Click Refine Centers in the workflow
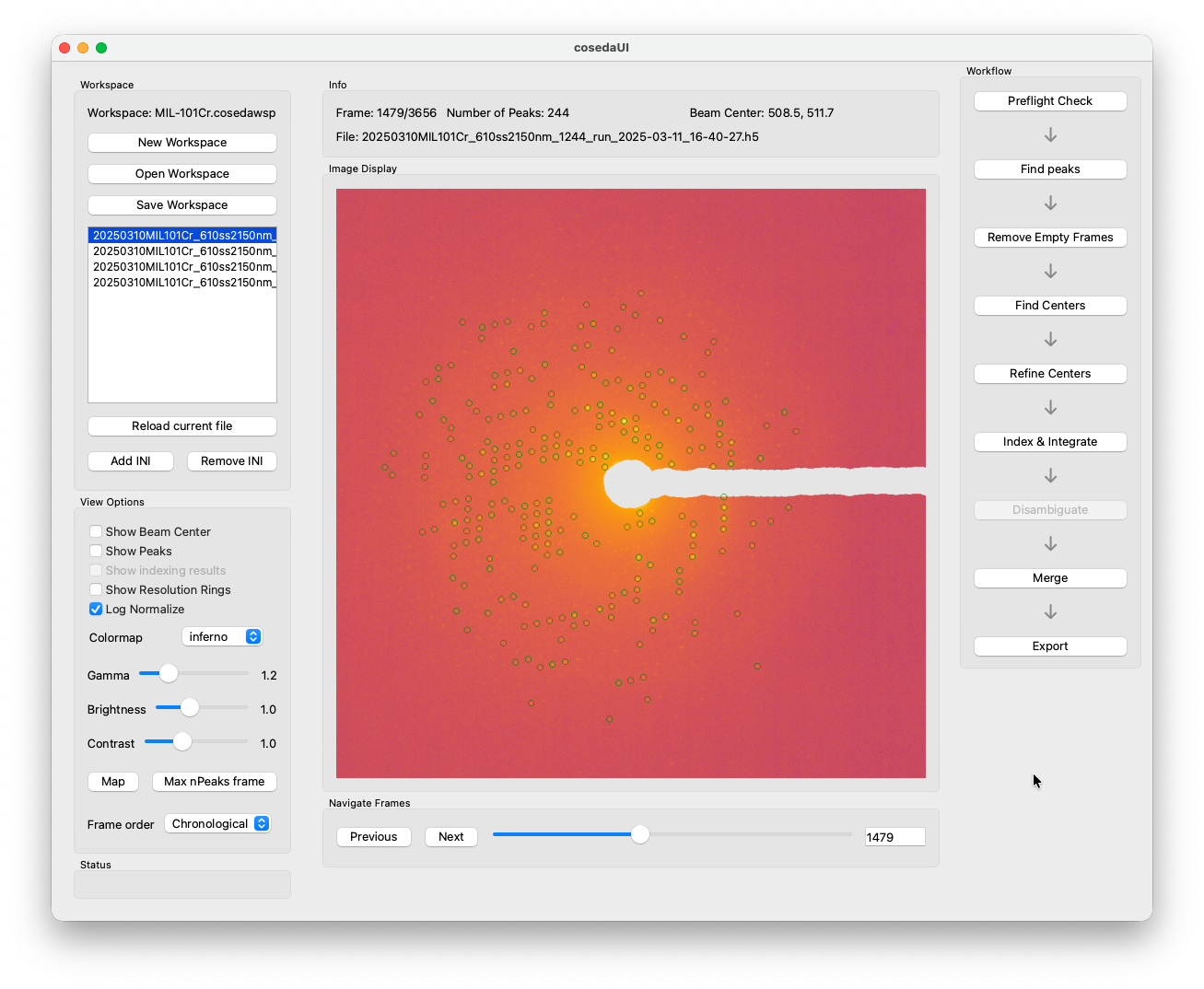This screenshot has height=989, width=1204. point(1050,374)
